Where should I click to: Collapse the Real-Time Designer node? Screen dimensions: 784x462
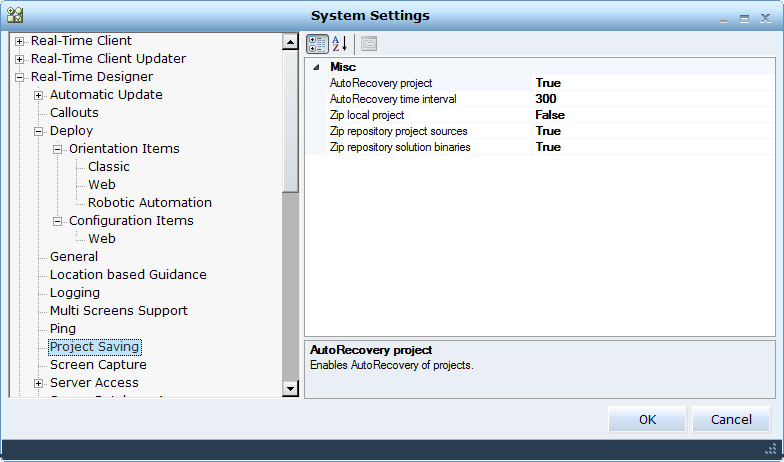coord(19,77)
